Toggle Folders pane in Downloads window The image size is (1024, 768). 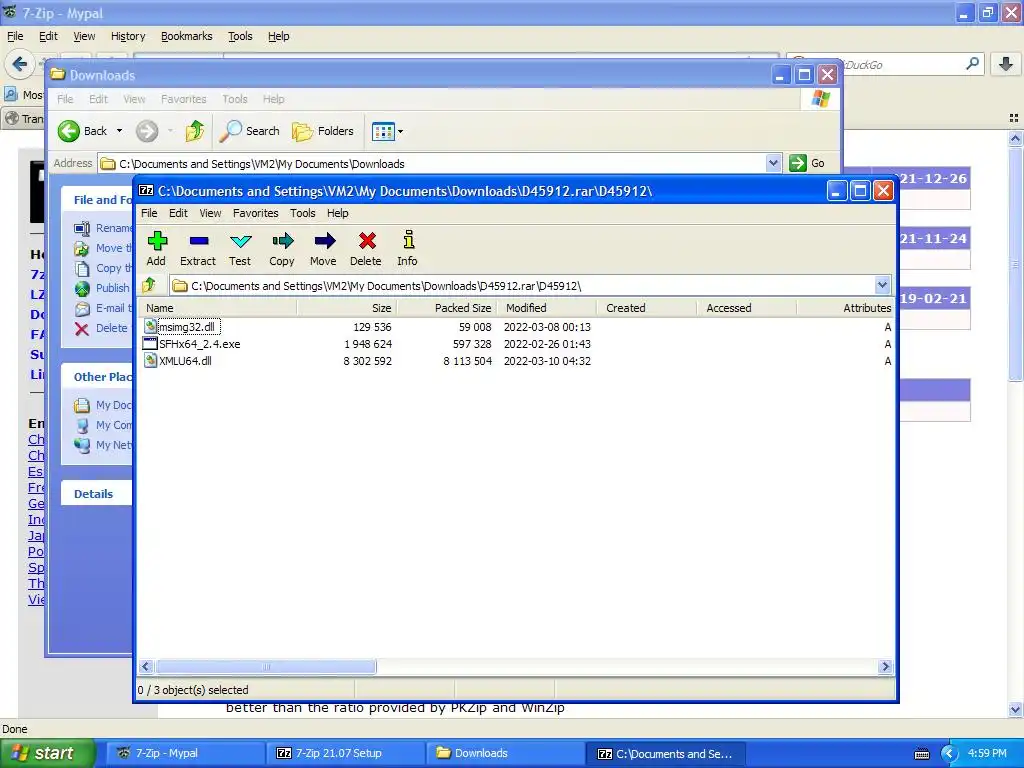[323, 131]
